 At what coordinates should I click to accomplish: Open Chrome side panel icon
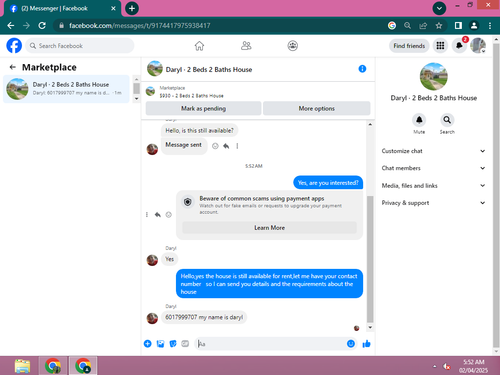tap(458, 26)
